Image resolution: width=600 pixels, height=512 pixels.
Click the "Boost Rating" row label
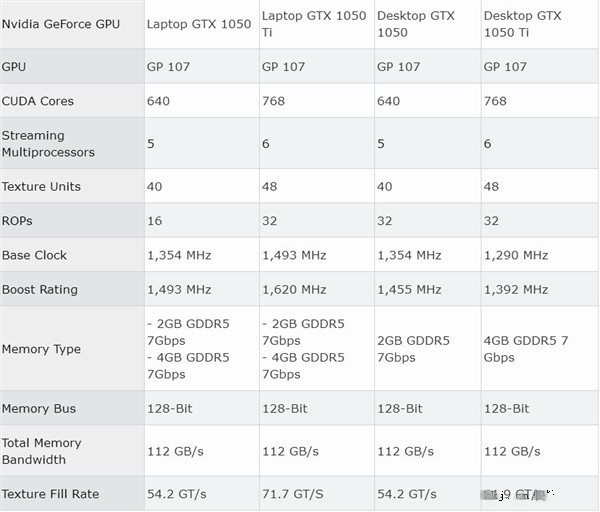coord(40,290)
